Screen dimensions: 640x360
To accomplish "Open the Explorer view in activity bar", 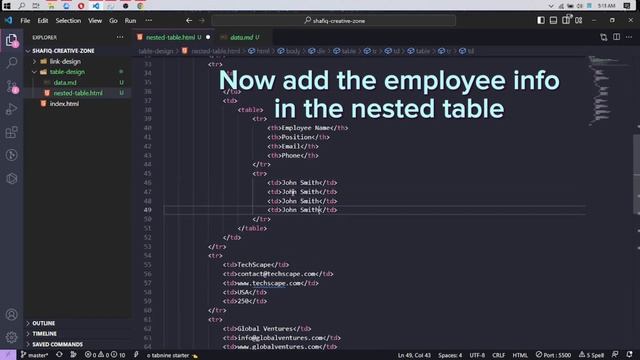I will 11,40.
